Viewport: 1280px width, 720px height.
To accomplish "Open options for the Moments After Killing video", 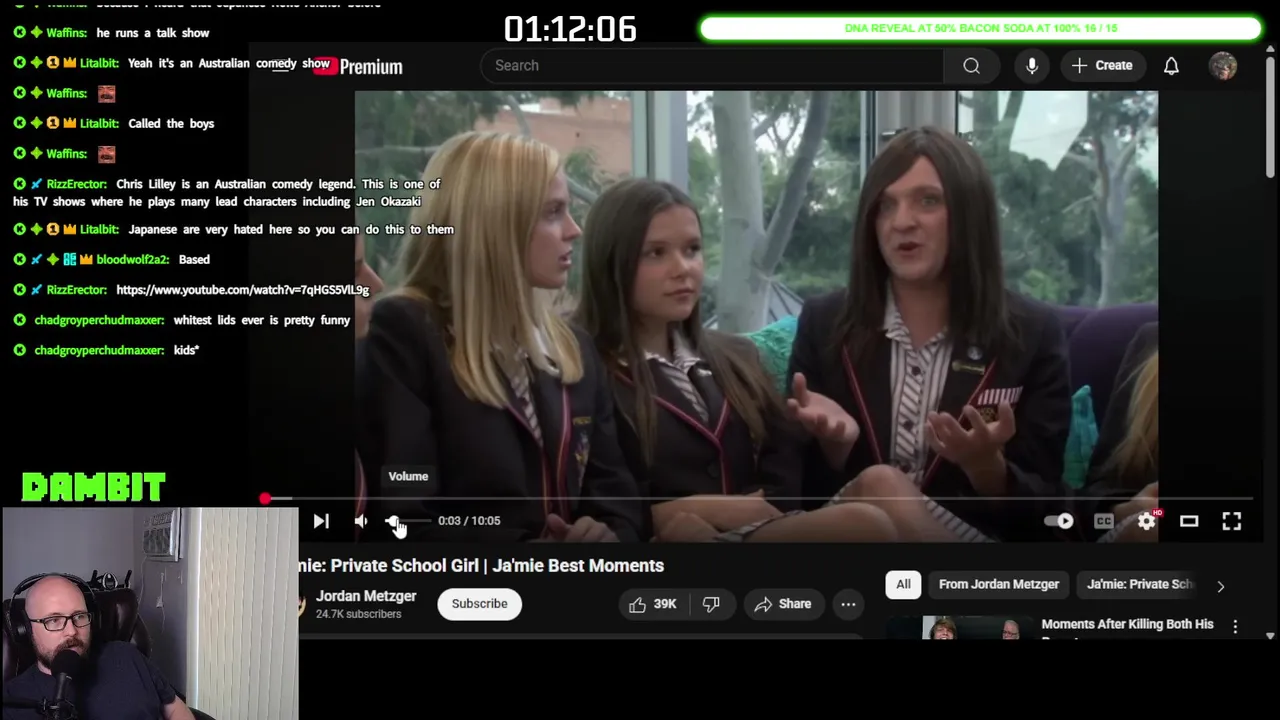I will 1235,626.
